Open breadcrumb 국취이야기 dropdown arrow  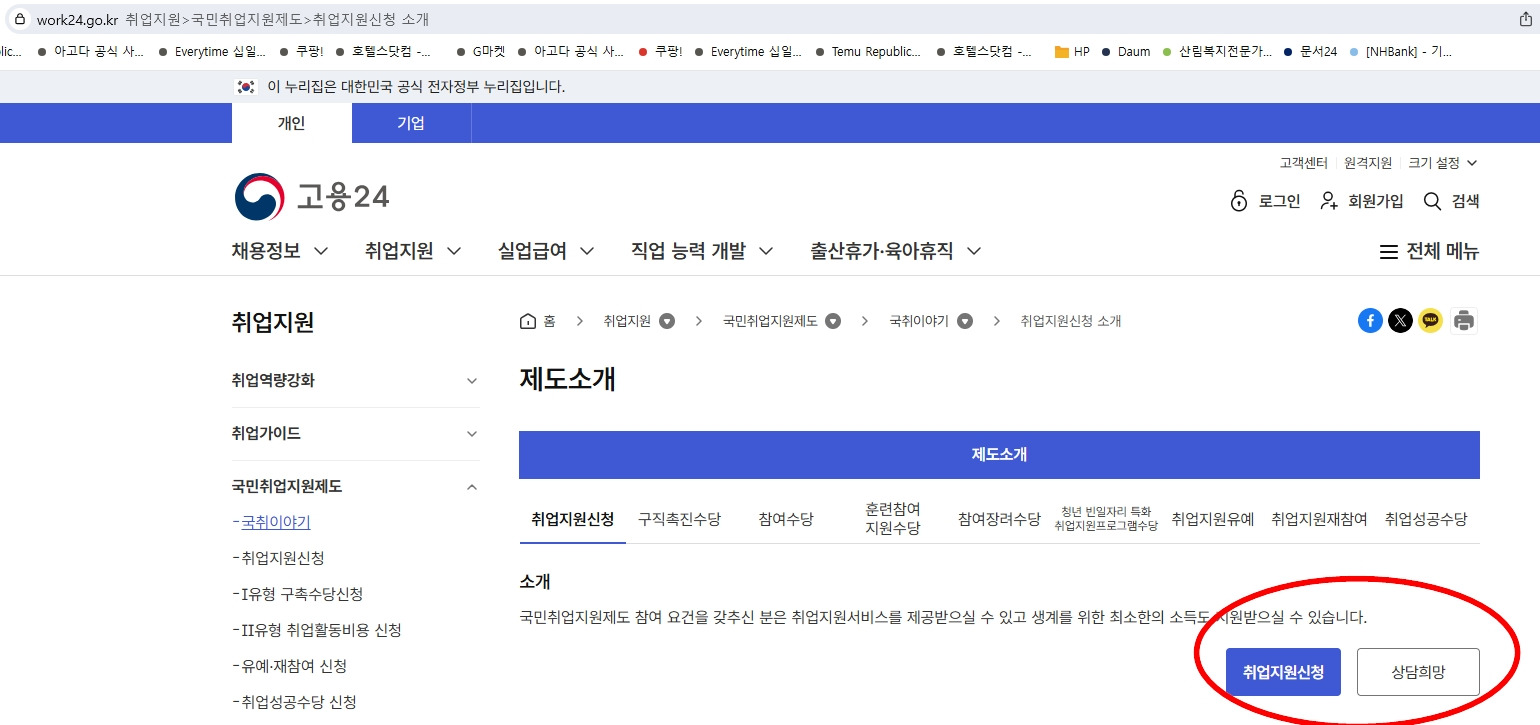coord(965,321)
